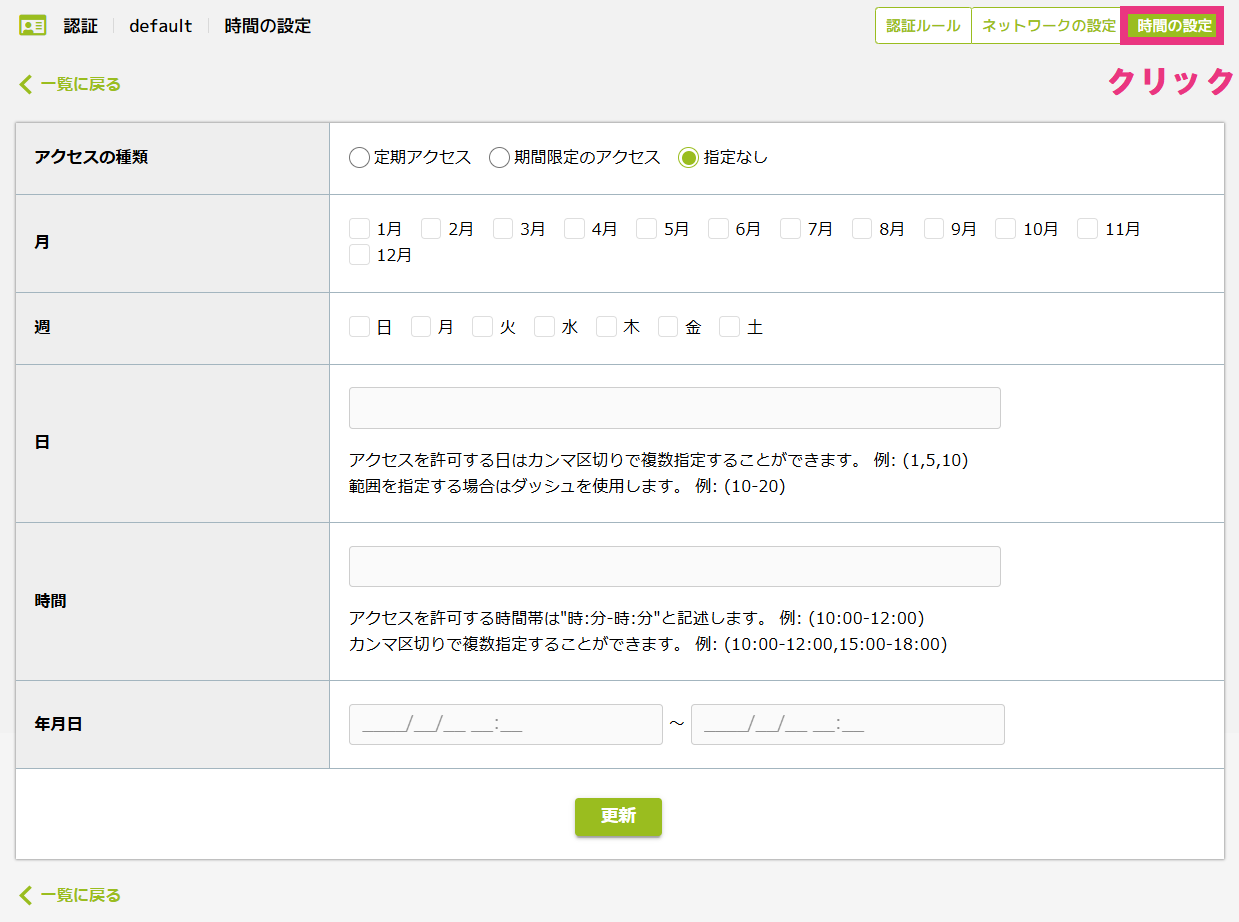Screen dimensions: 1239x922
Task: Tick the 7月 checkbox
Action: coord(790,229)
